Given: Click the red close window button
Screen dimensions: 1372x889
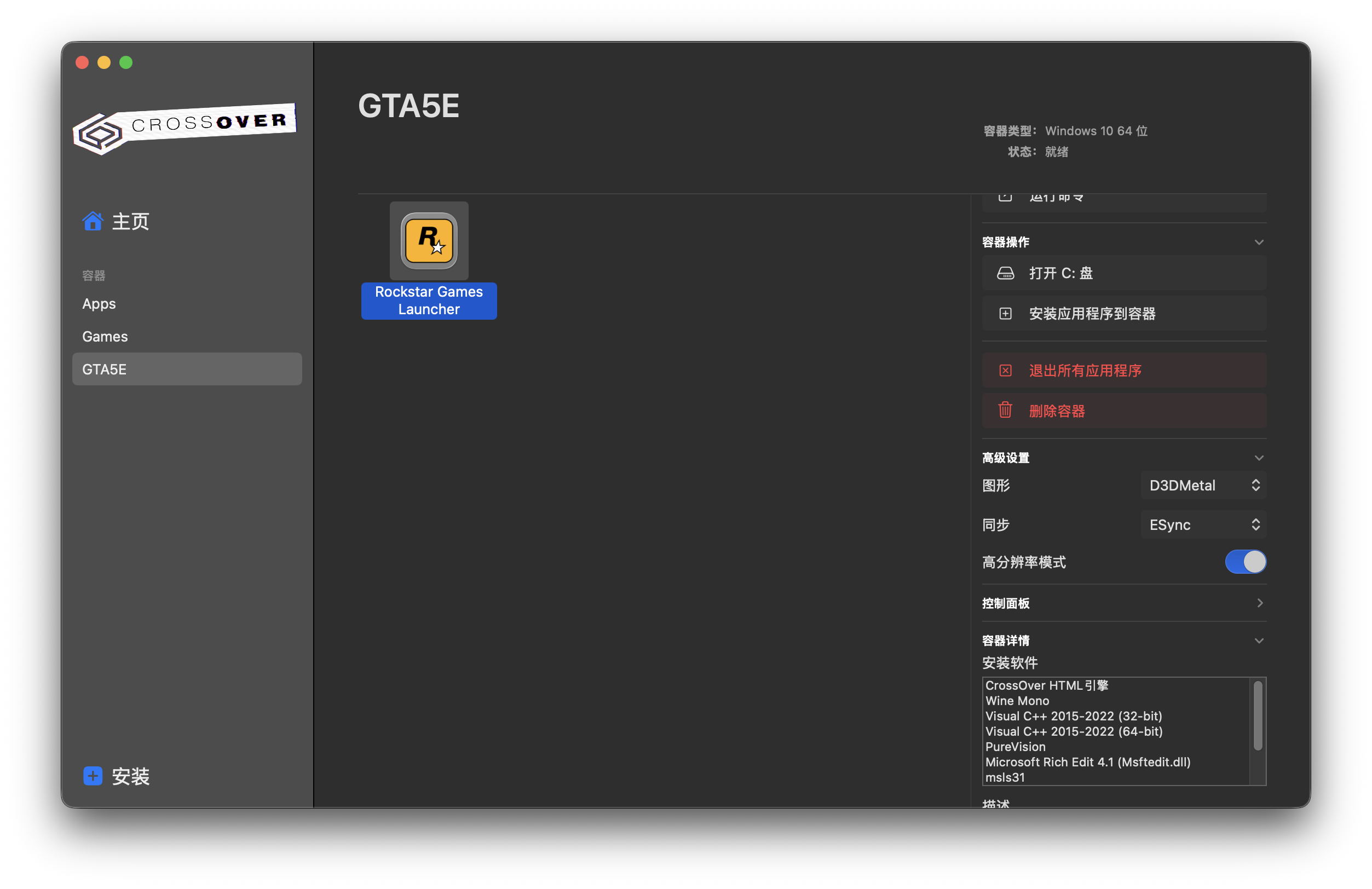Looking at the screenshot, I should [82, 62].
